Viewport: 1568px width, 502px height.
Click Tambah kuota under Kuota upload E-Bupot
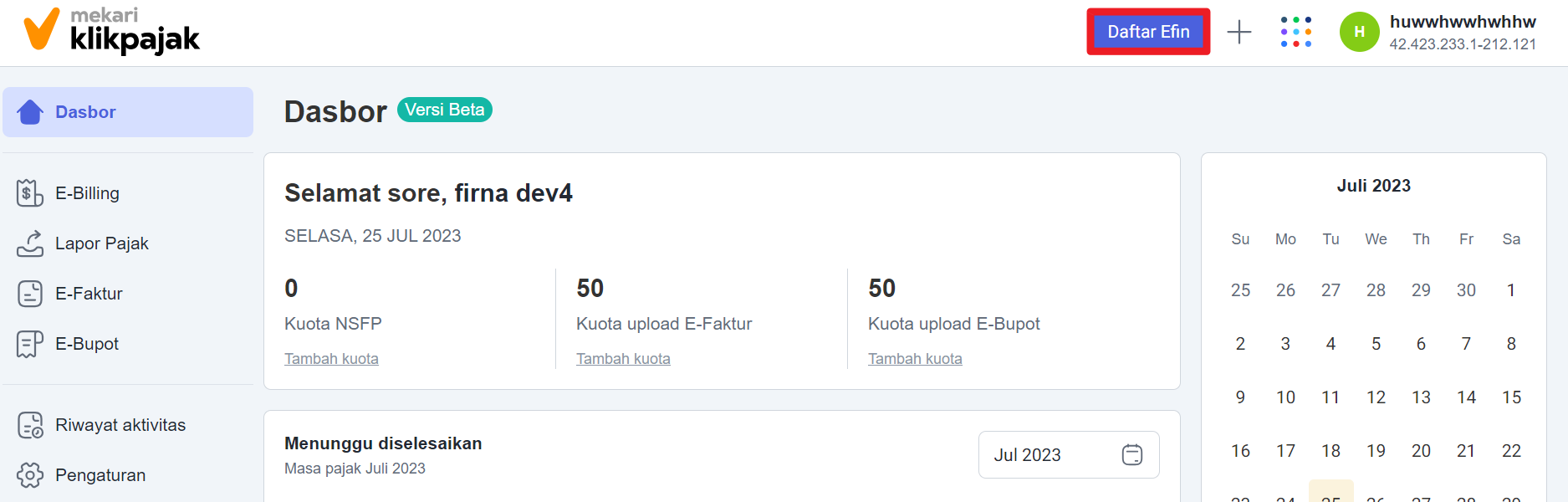coord(915,359)
